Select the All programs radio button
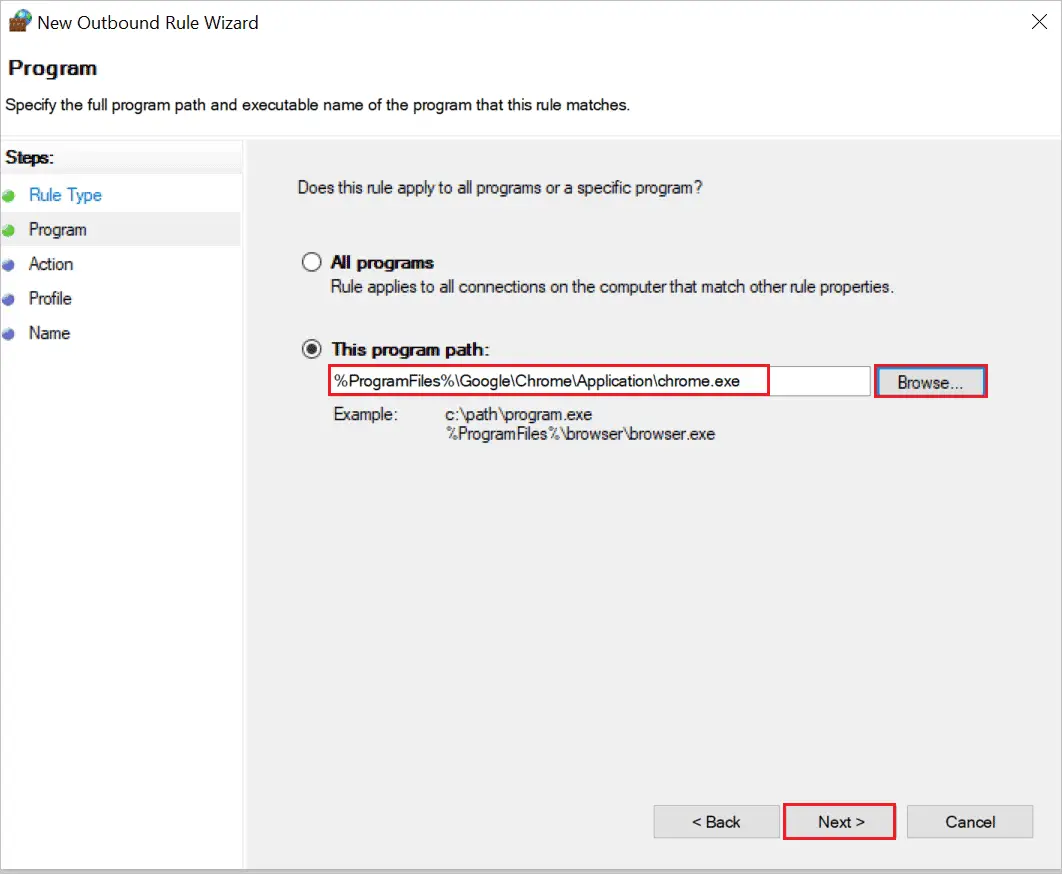 tap(311, 262)
